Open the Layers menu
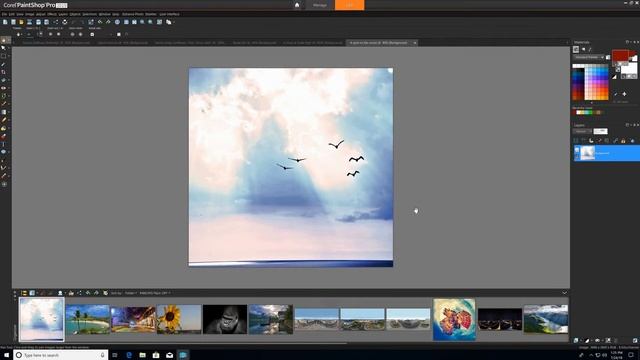 click(x=63, y=14)
